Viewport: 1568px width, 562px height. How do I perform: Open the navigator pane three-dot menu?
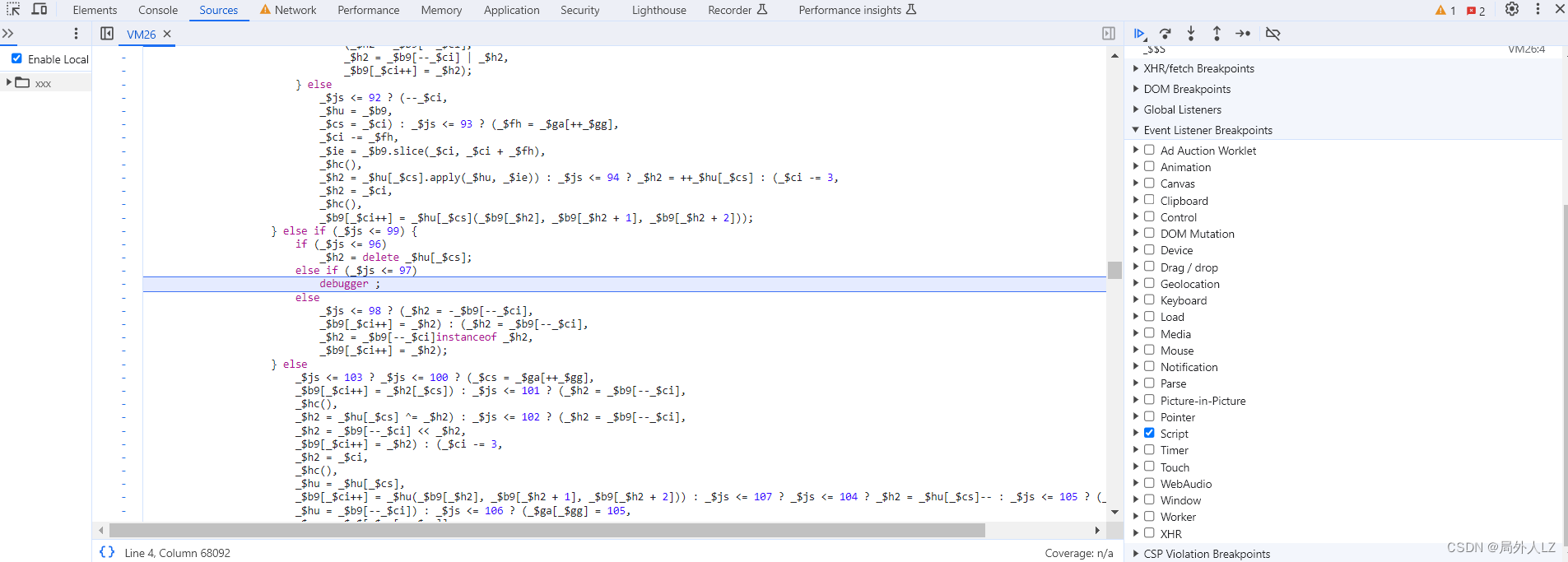point(76,34)
